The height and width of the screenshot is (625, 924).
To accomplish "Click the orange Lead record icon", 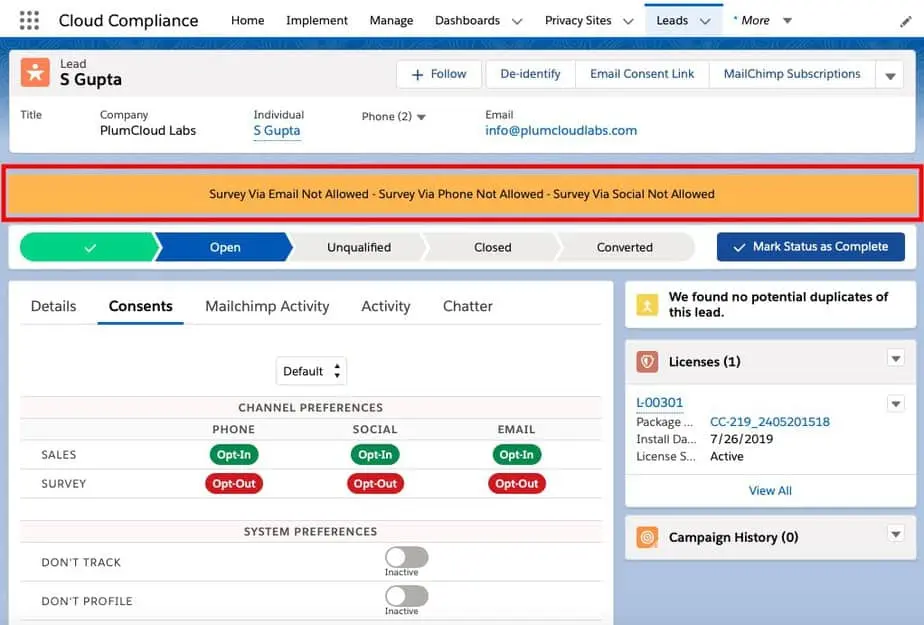I will 37,73.
